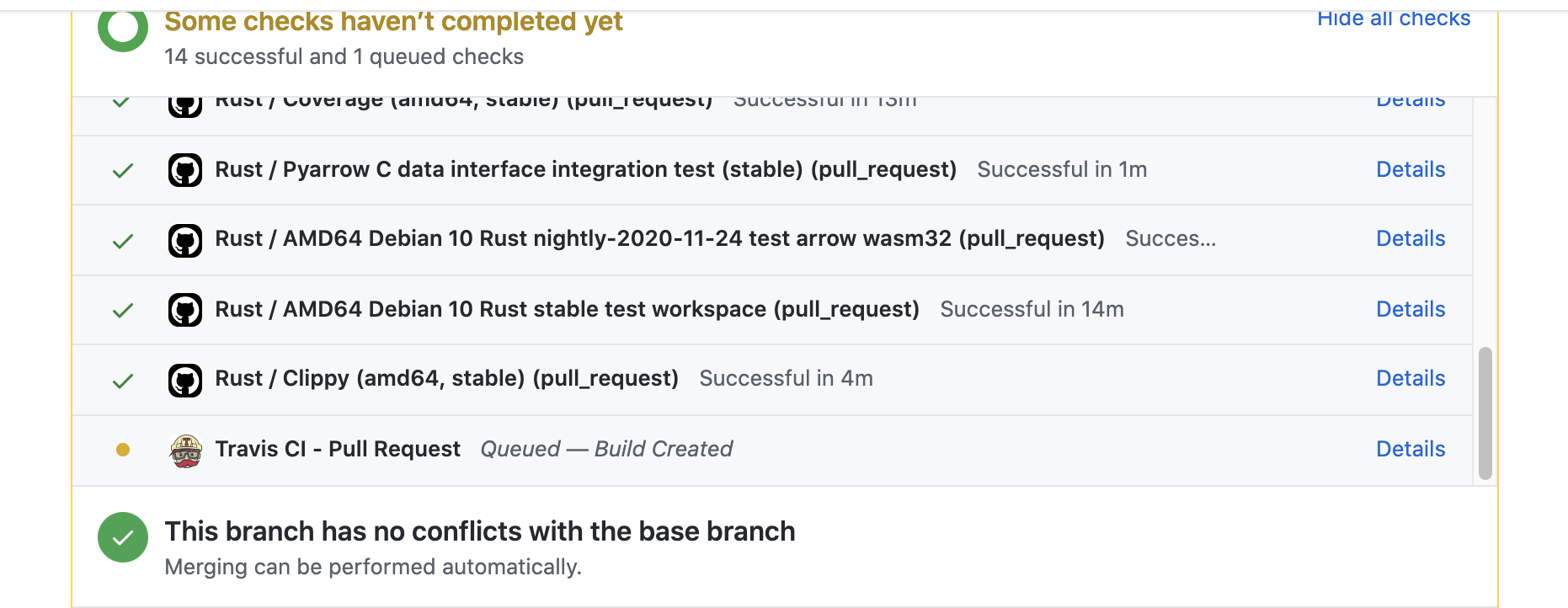Viewport: 1568px width, 608px height.
Task: Click the 'Some checks haven't completed yet' heading
Action: point(393,22)
